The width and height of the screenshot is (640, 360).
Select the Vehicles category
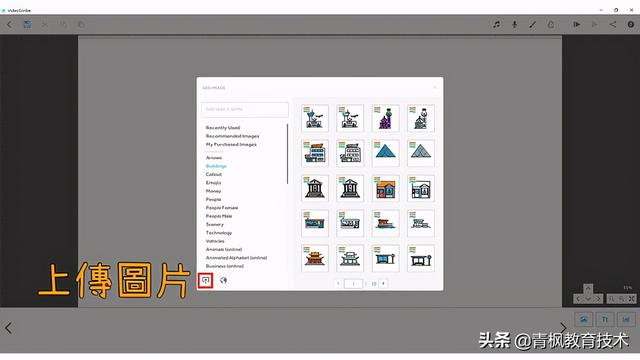click(215, 241)
